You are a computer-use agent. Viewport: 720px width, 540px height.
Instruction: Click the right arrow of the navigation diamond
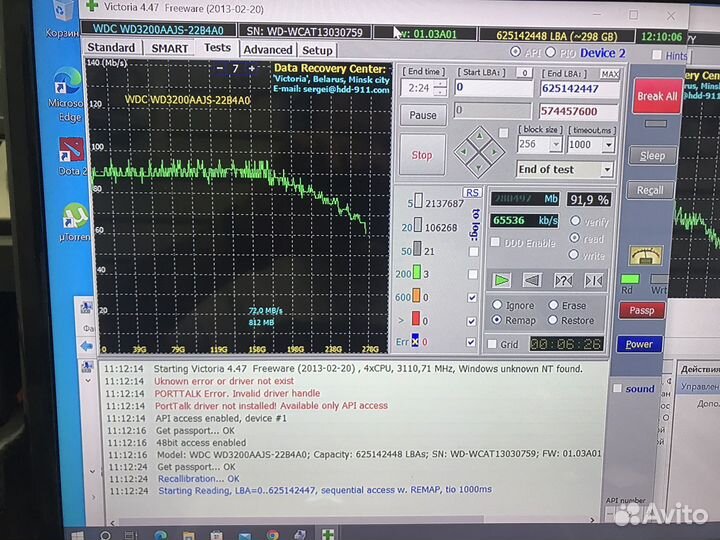pos(495,152)
